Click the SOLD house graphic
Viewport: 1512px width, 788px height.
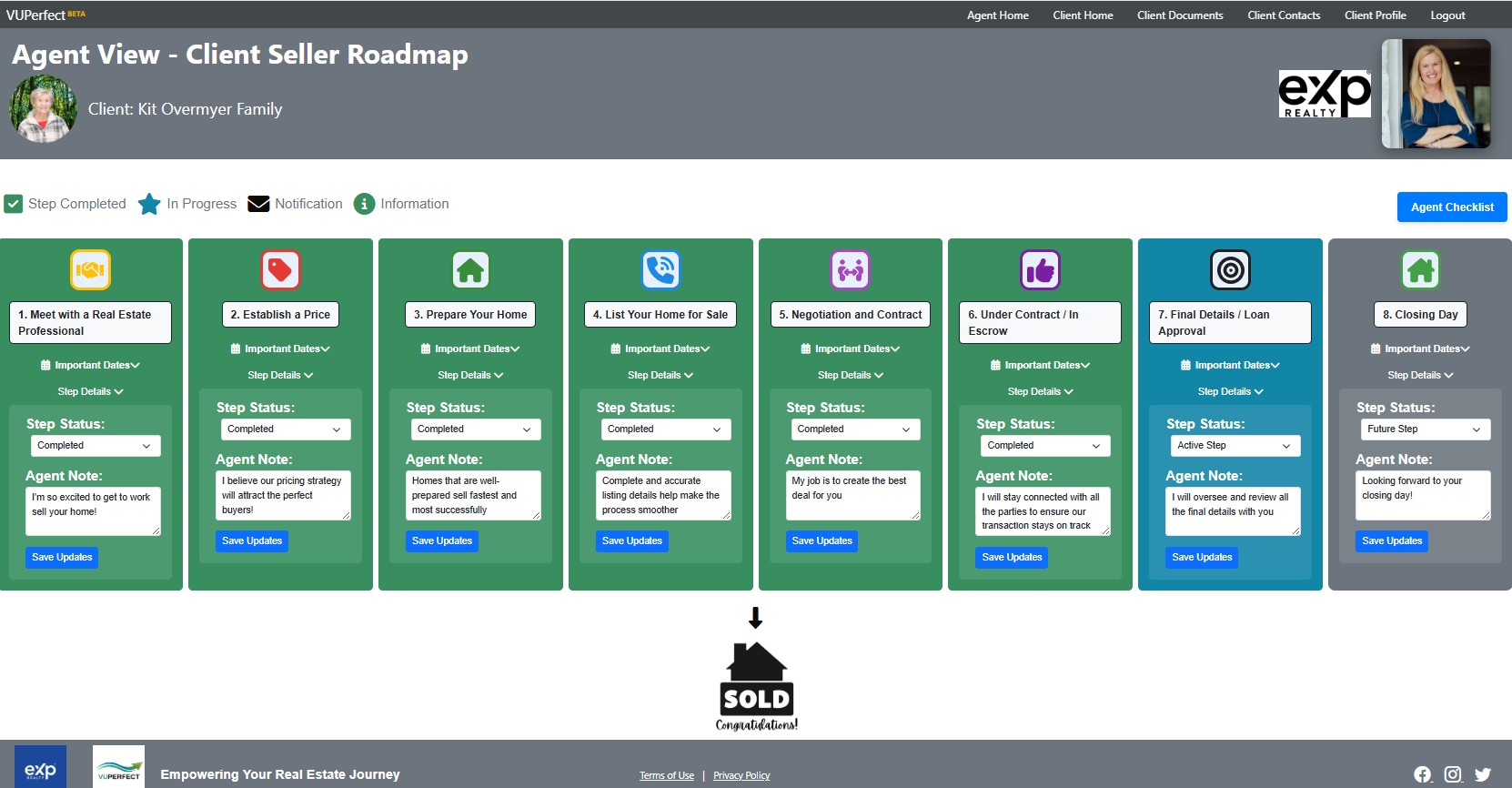point(756,686)
